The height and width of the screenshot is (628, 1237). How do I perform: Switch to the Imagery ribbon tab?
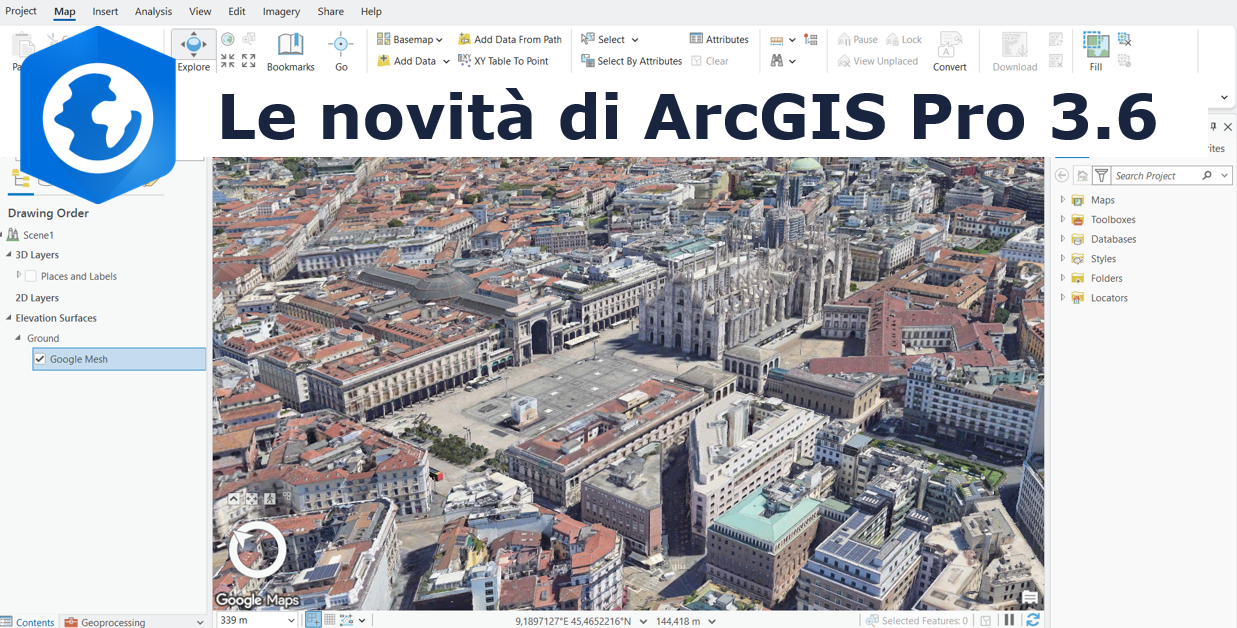pyautogui.click(x=281, y=11)
